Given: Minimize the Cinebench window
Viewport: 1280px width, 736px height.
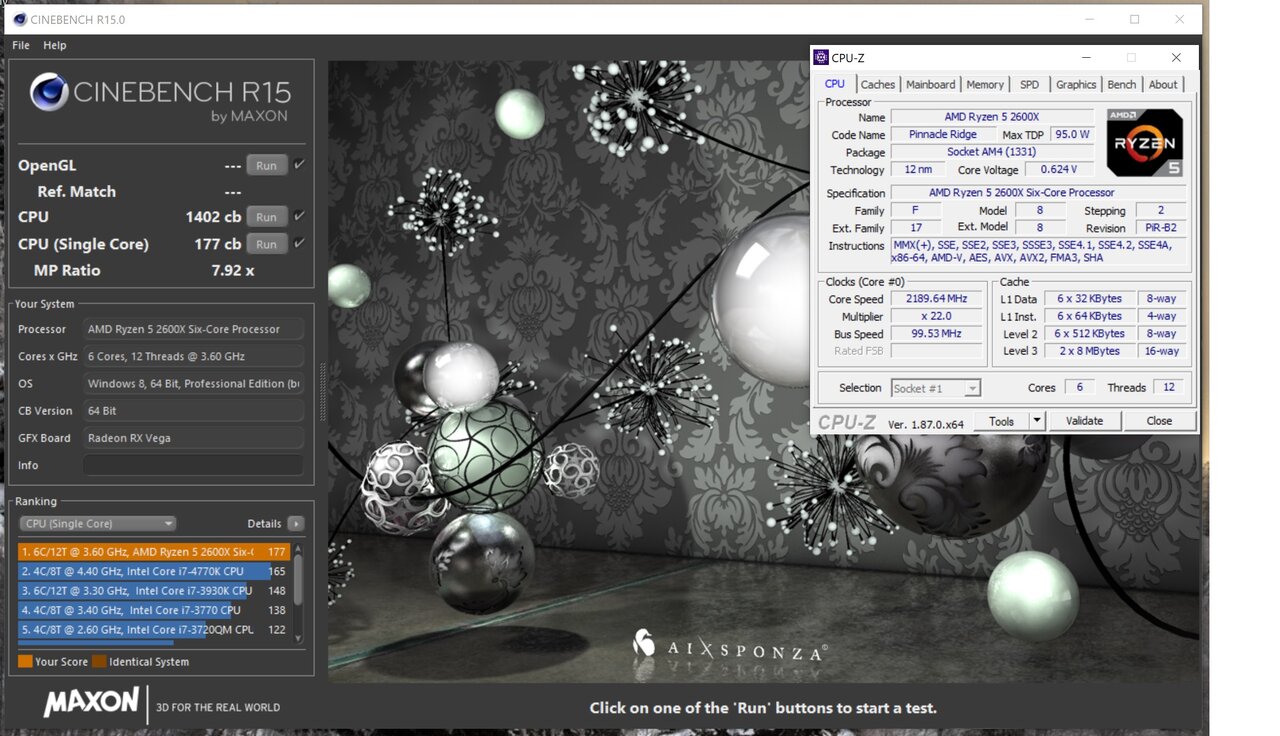Looking at the screenshot, I should coord(1088,20).
